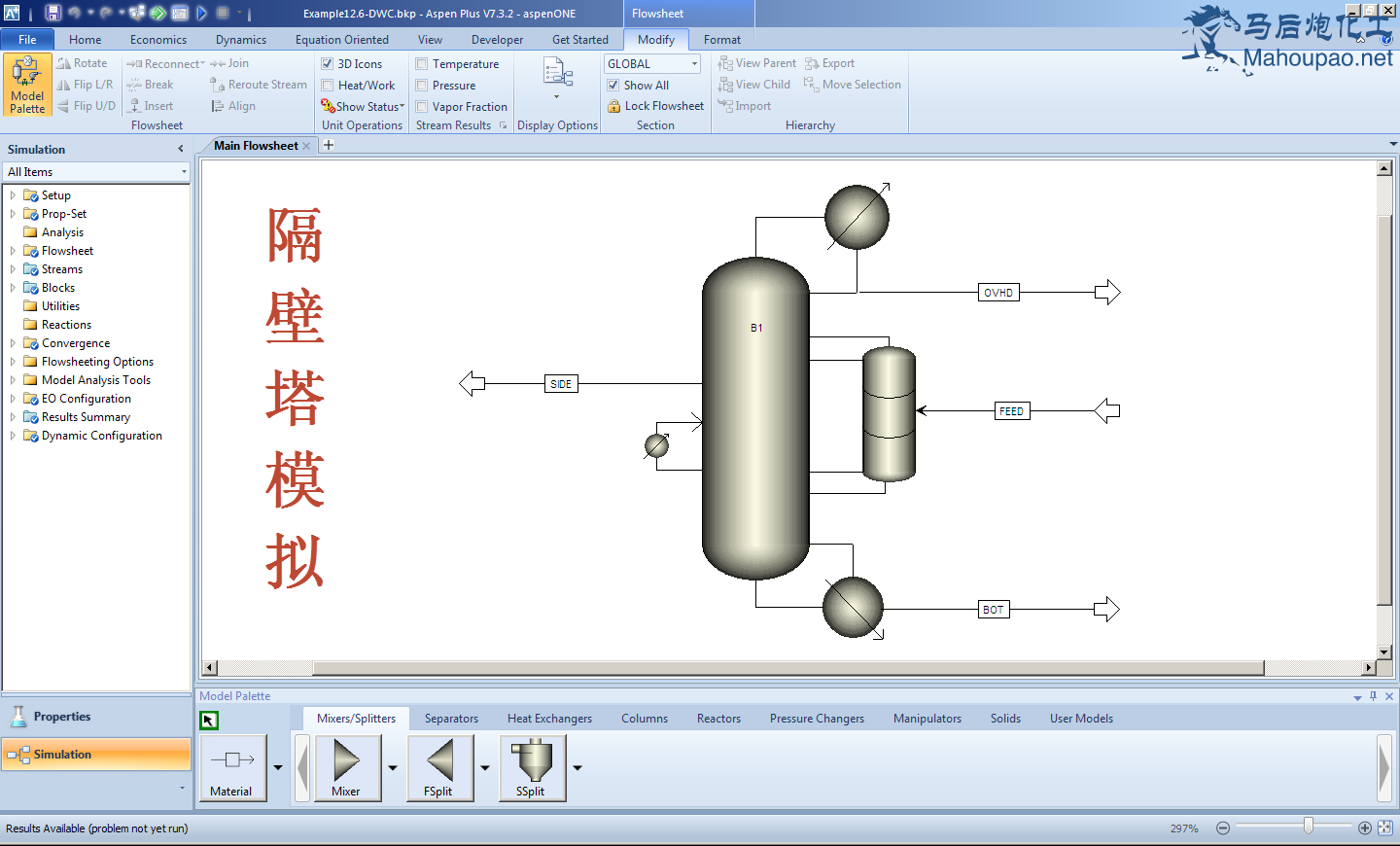Click the zoom out minus icon
The height and width of the screenshot is (846, 1400).
point(1223,828)
